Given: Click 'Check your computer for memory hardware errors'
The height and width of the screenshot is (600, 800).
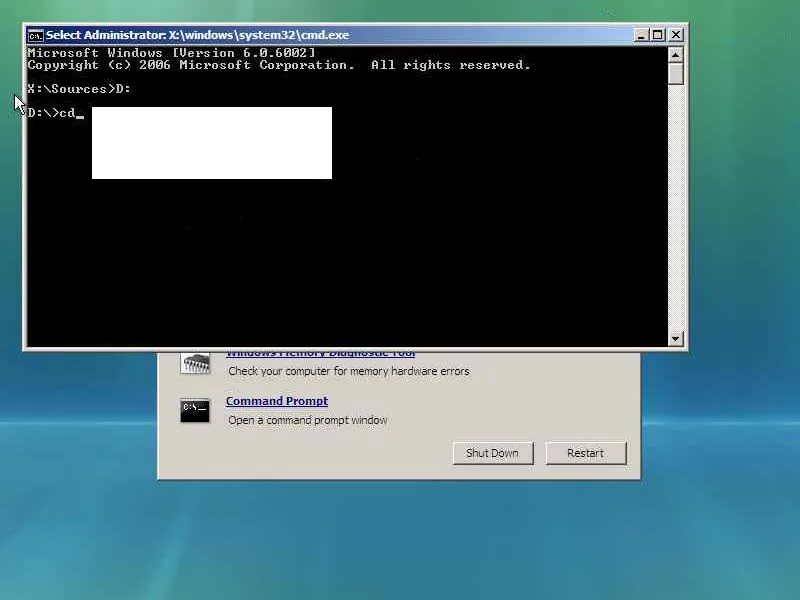Looking at the screenshot, I should (x=348, y=371).
